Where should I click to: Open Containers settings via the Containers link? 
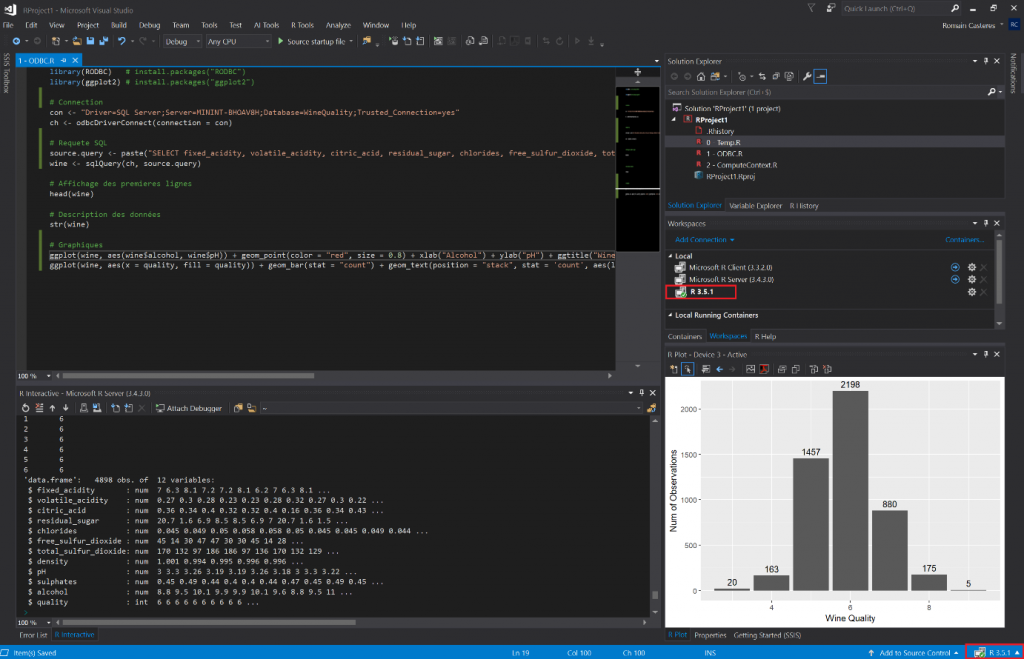(963, 240)
